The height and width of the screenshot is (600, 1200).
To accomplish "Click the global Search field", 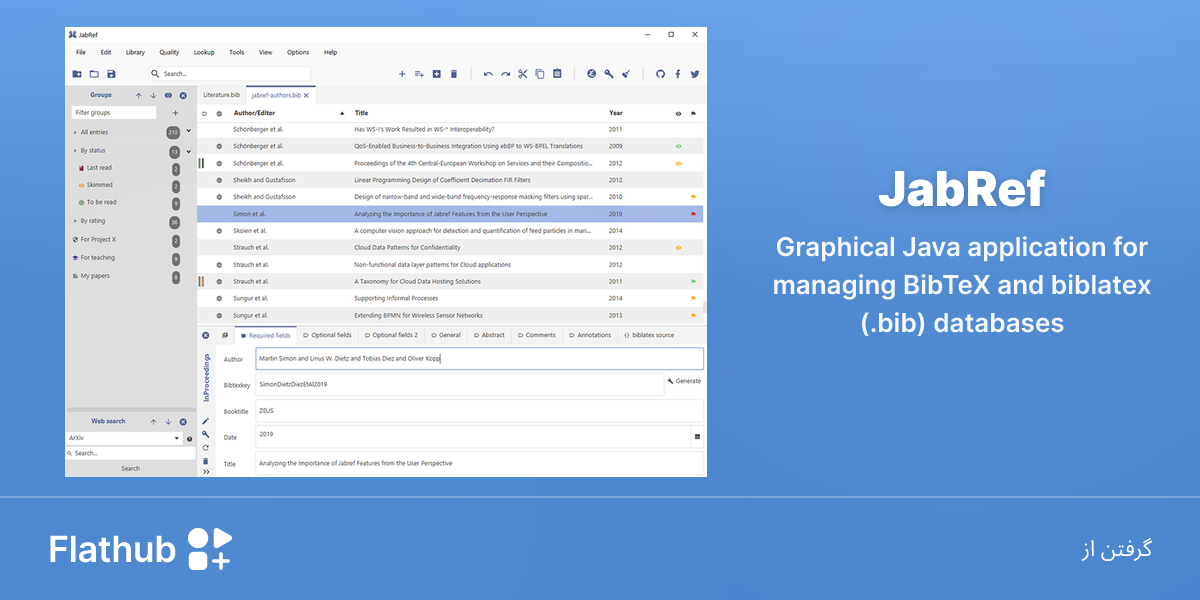I will click(x=230, y=74).
